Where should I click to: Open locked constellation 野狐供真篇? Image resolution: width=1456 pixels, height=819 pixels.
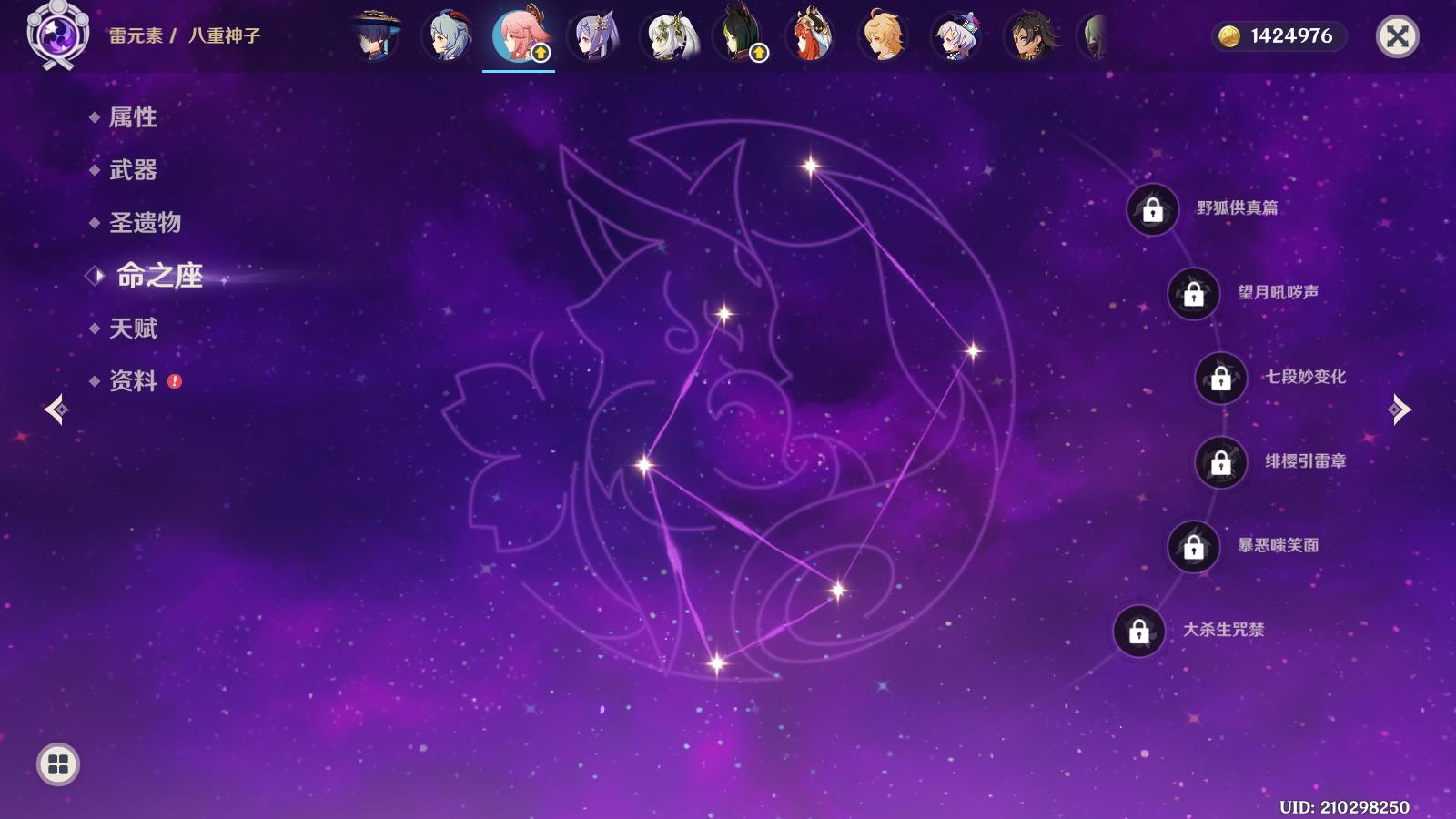[1153, 209]
